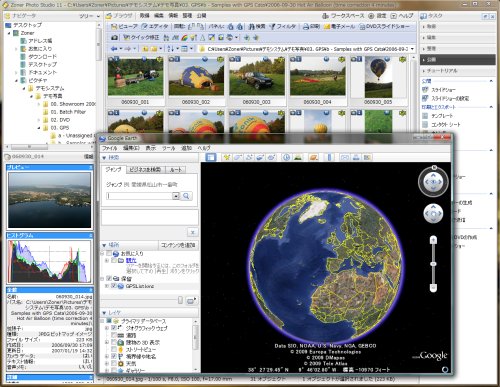
Task: Add a placemark with the yellow pin icon
Action: (x=227, y=157)
